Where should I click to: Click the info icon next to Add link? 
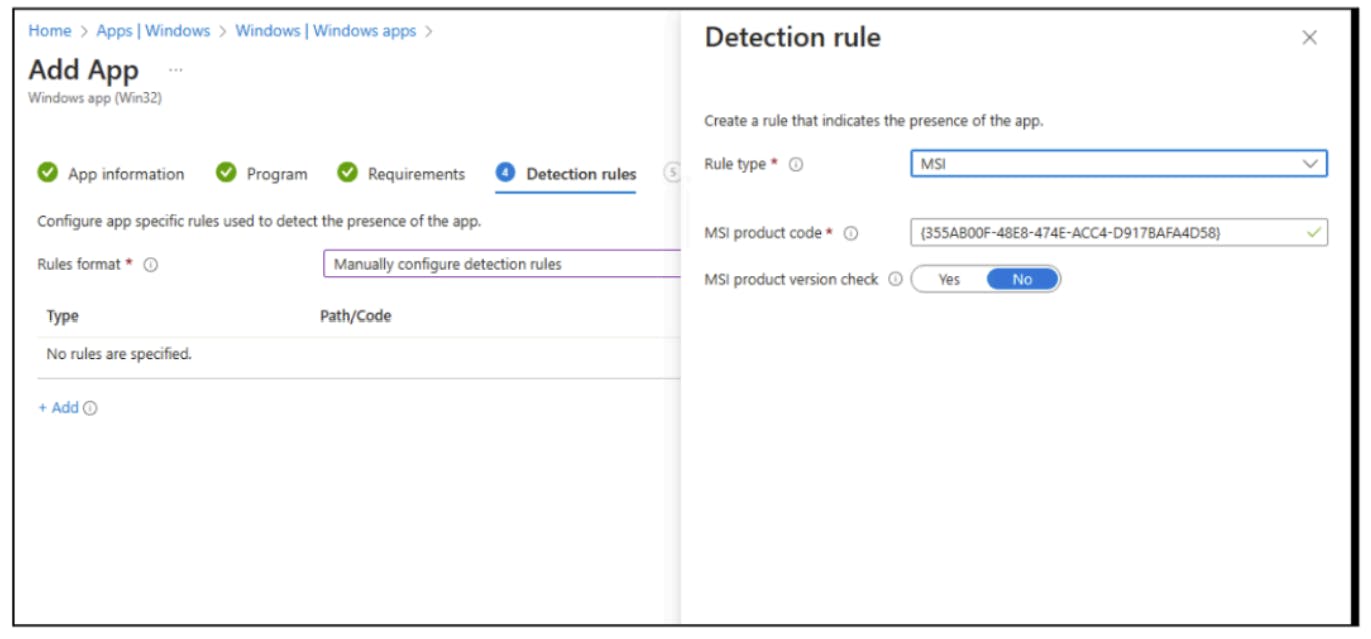(x=91, y=408)
